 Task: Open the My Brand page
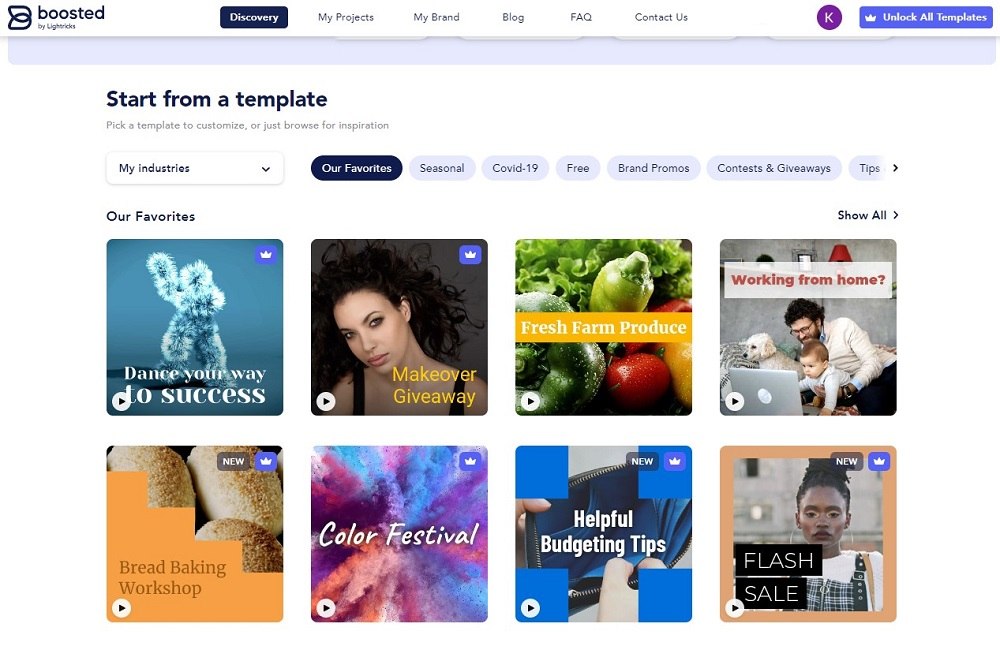(x=436, y=17)
